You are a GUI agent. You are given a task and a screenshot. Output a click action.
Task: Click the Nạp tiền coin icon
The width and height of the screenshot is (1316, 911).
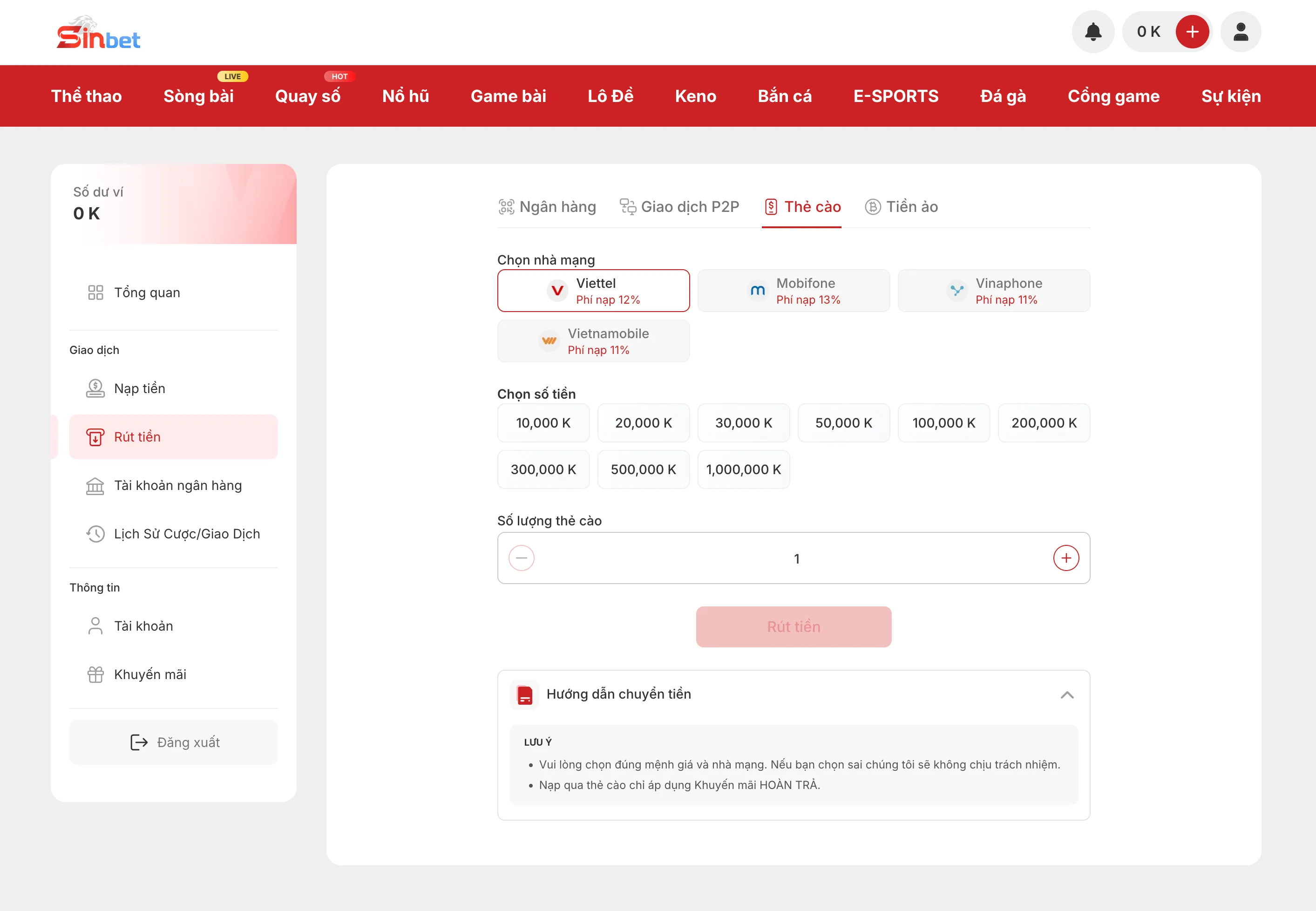[x=95, y=389]
